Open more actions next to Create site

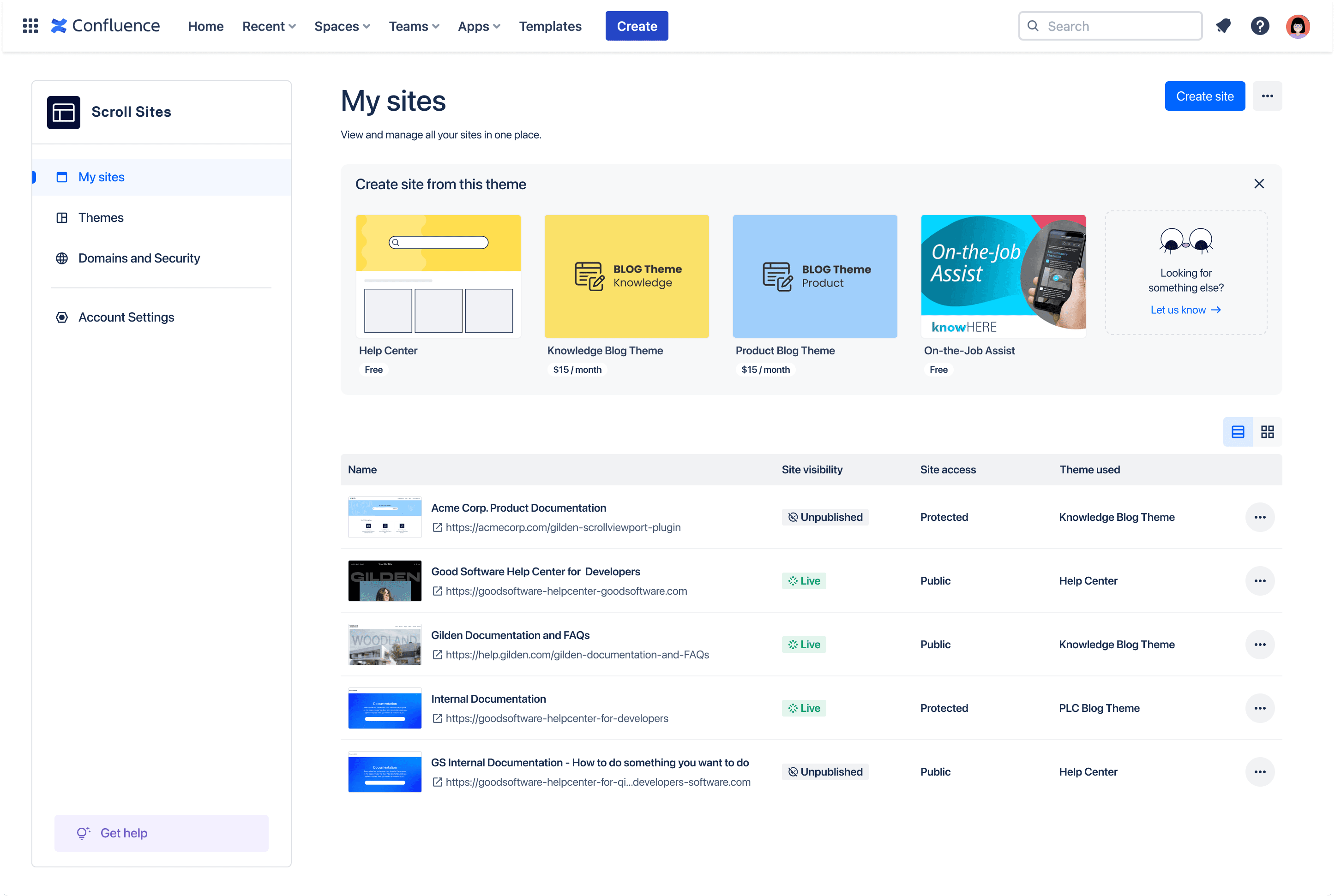click(1267, 96)
